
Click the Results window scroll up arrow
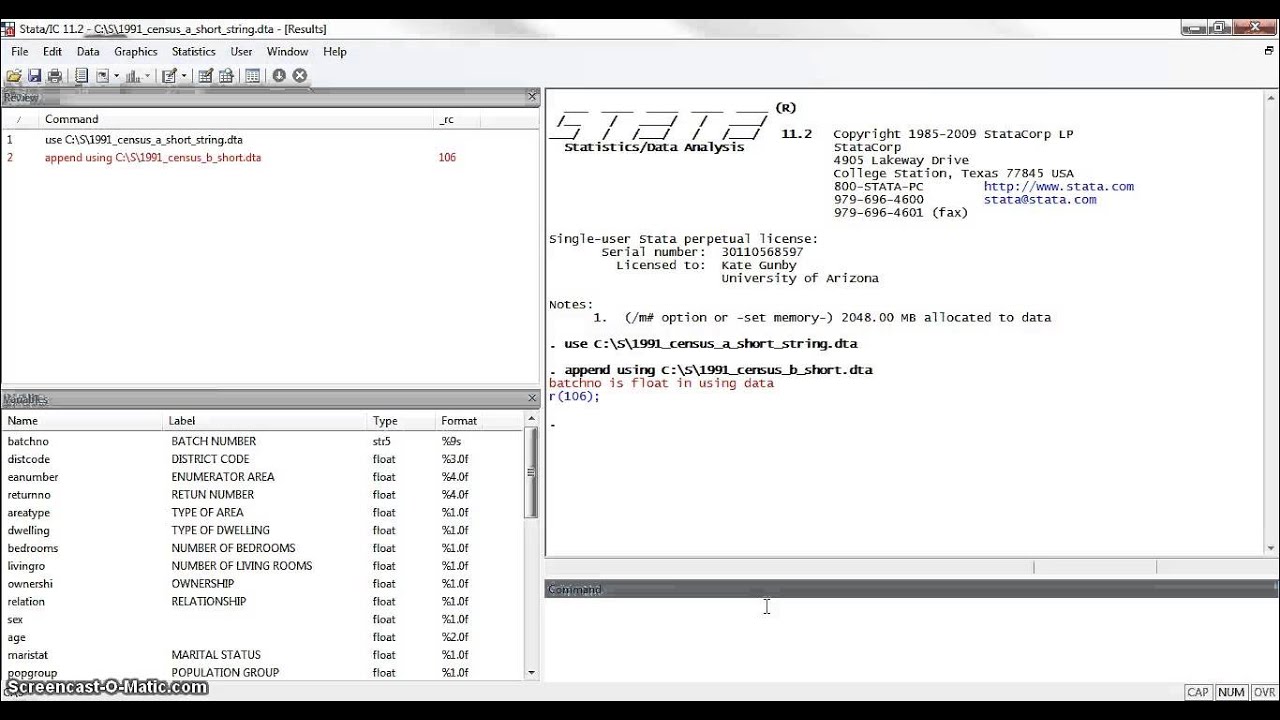[1272, 96]
